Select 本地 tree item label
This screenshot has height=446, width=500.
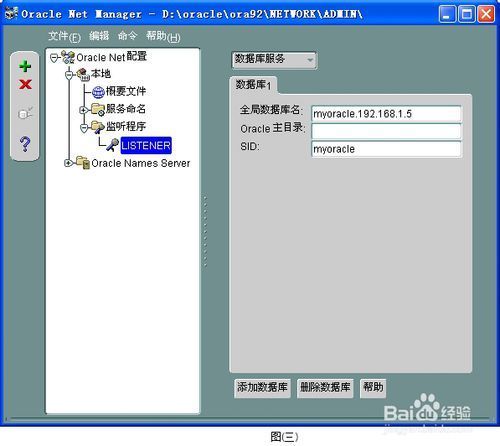tap(101, 74)
